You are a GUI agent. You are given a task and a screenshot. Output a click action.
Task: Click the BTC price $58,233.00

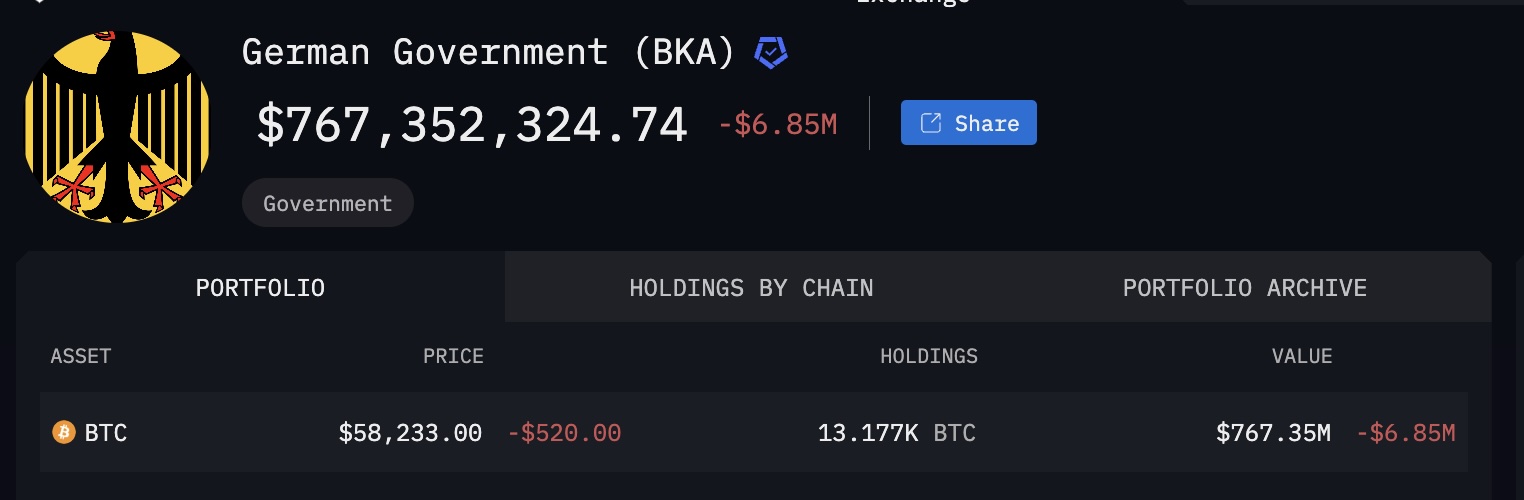coord(410,433)
